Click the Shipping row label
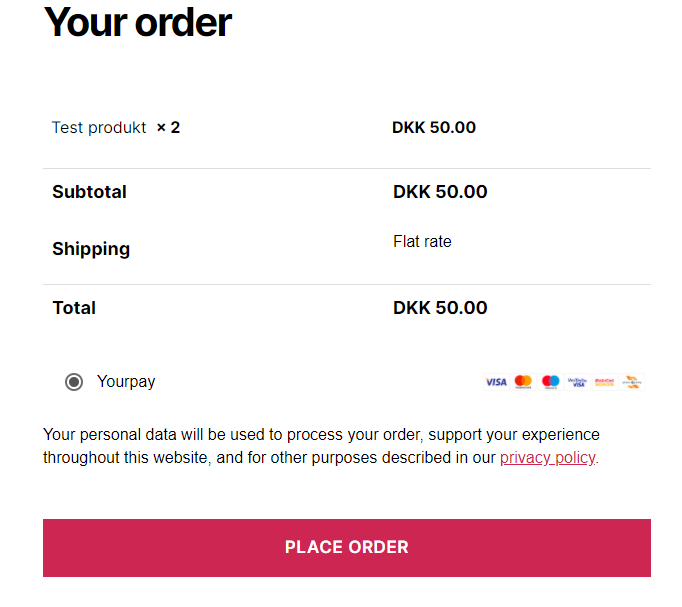 coord(91,249)
